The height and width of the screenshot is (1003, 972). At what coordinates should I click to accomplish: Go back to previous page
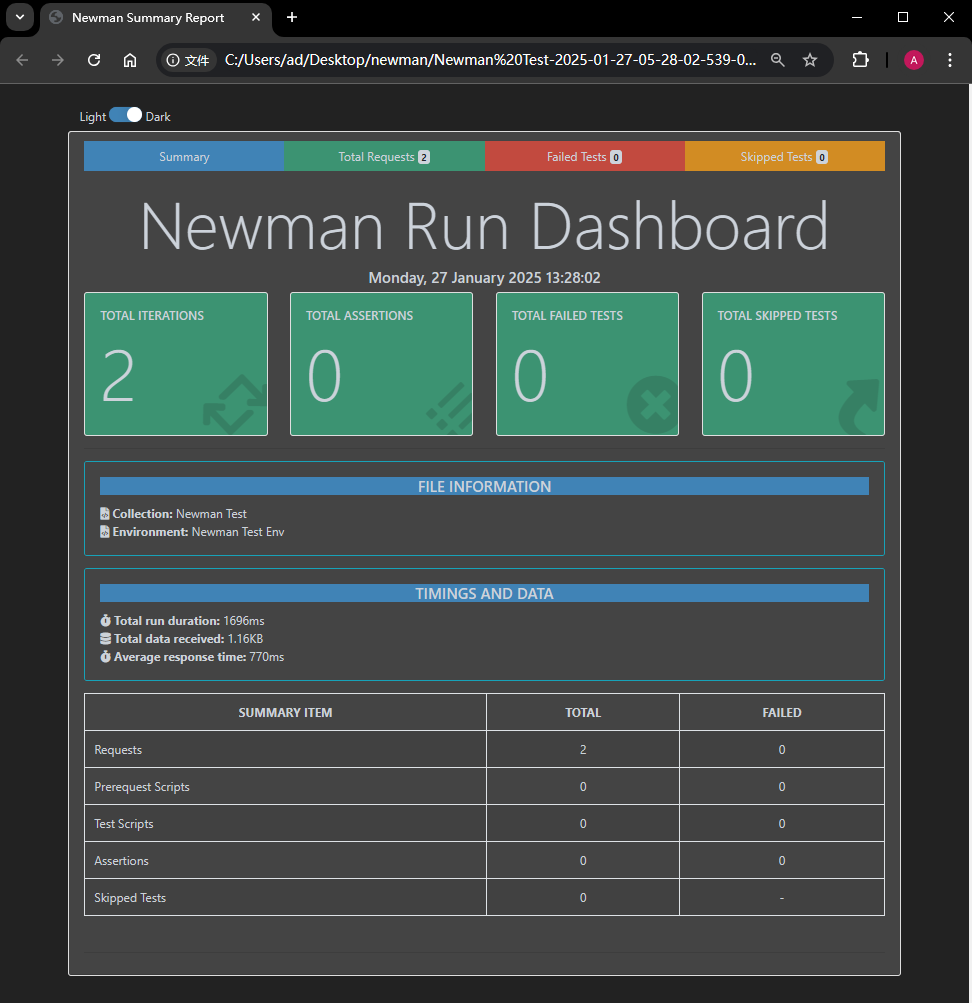tap(22, 60)
